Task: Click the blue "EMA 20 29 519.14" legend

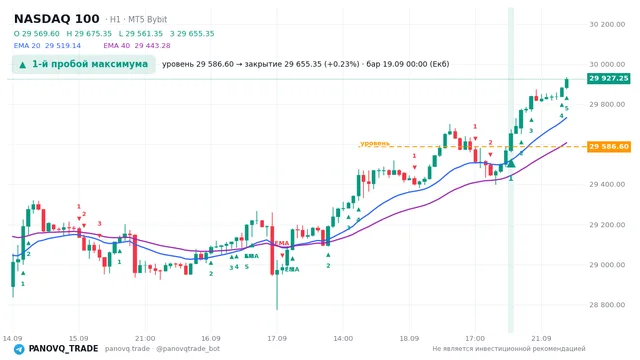Action: [47, 46]
